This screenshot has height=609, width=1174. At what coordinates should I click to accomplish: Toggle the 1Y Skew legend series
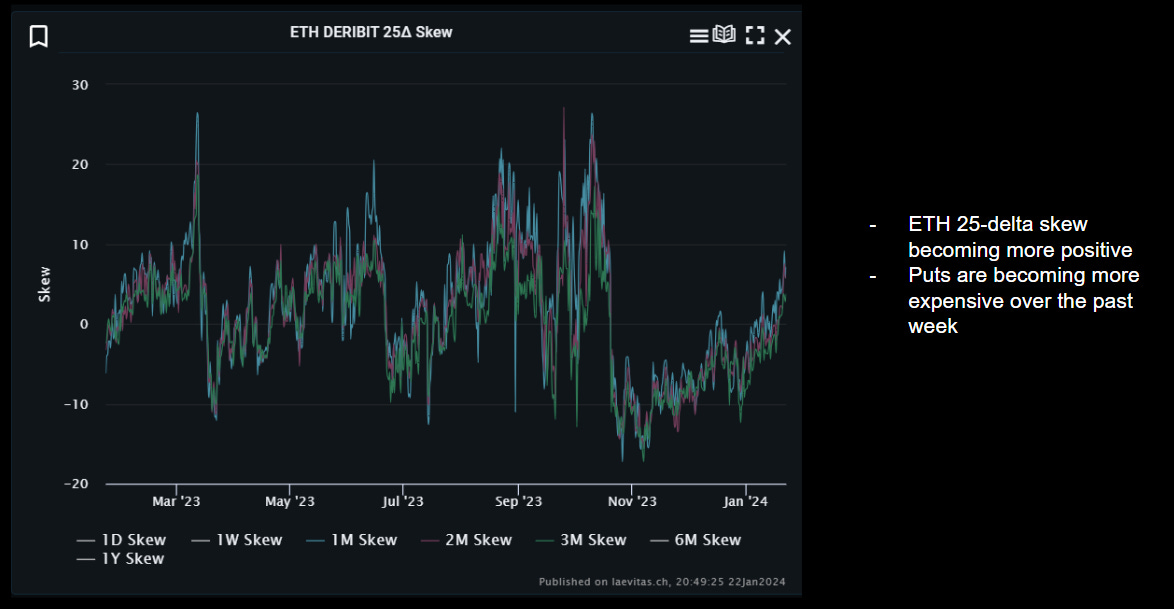pyautogui.click(x=120, y=559)
